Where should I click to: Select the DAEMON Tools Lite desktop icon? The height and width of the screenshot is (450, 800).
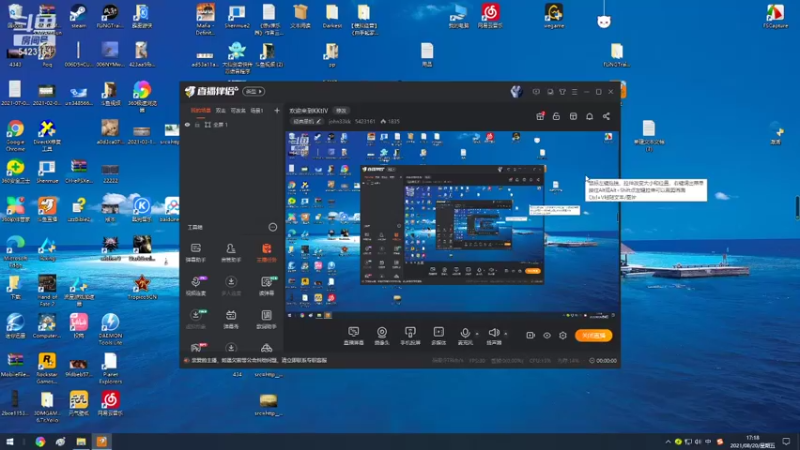point(110,329)
